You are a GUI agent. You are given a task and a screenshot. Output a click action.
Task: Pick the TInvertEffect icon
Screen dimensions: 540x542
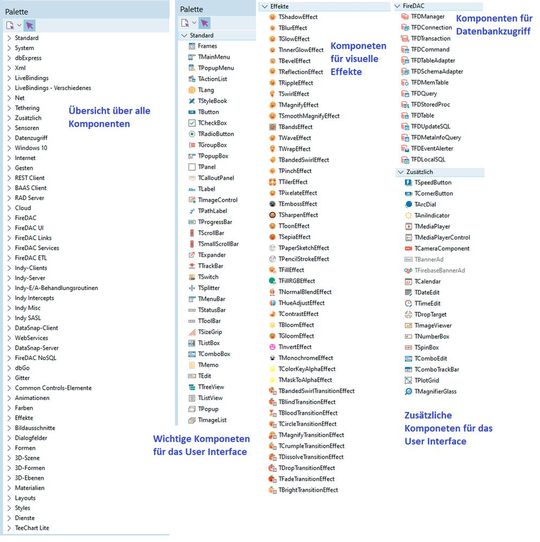pos(272,347)
